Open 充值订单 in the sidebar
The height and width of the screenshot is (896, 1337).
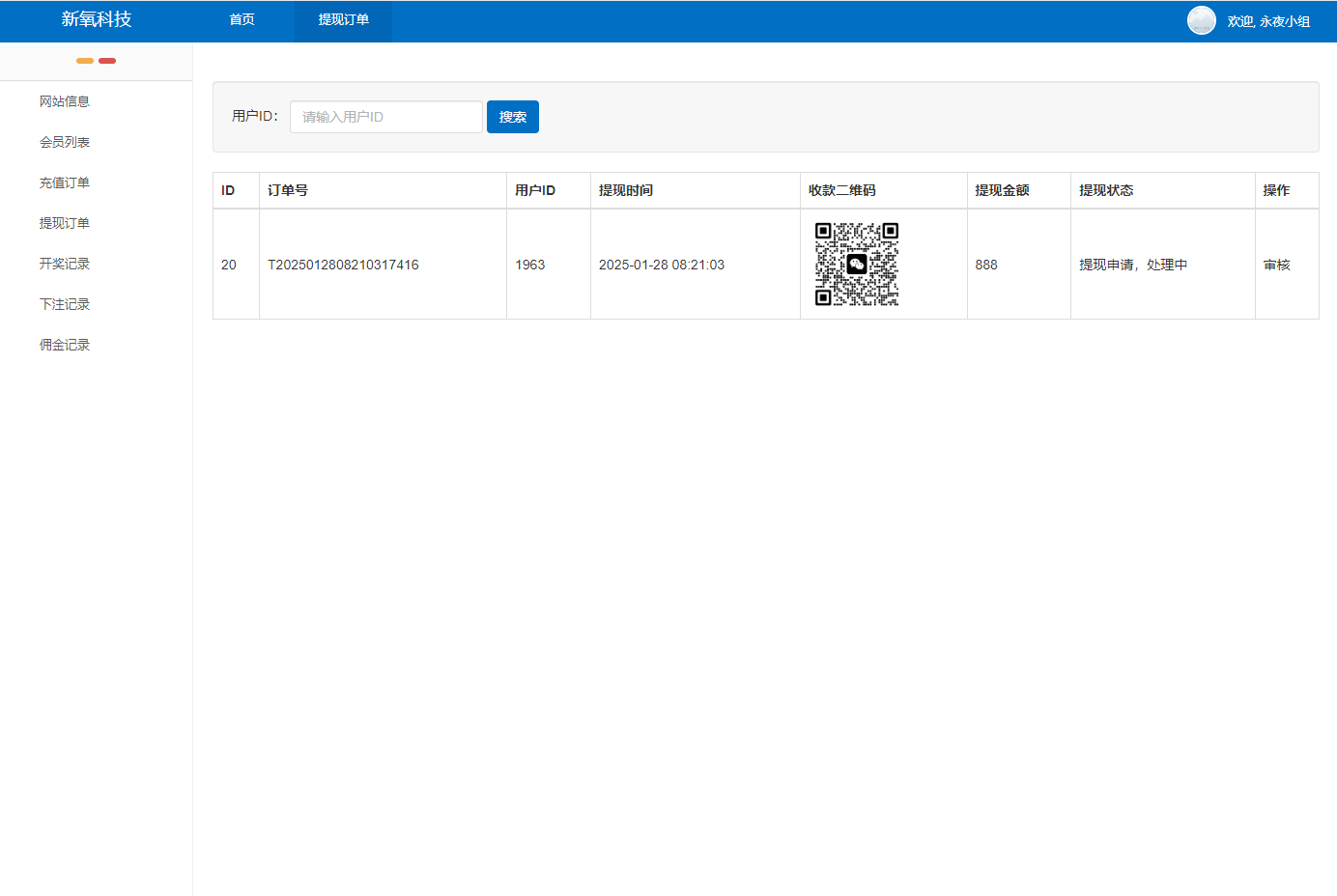(x=65, y=182)
